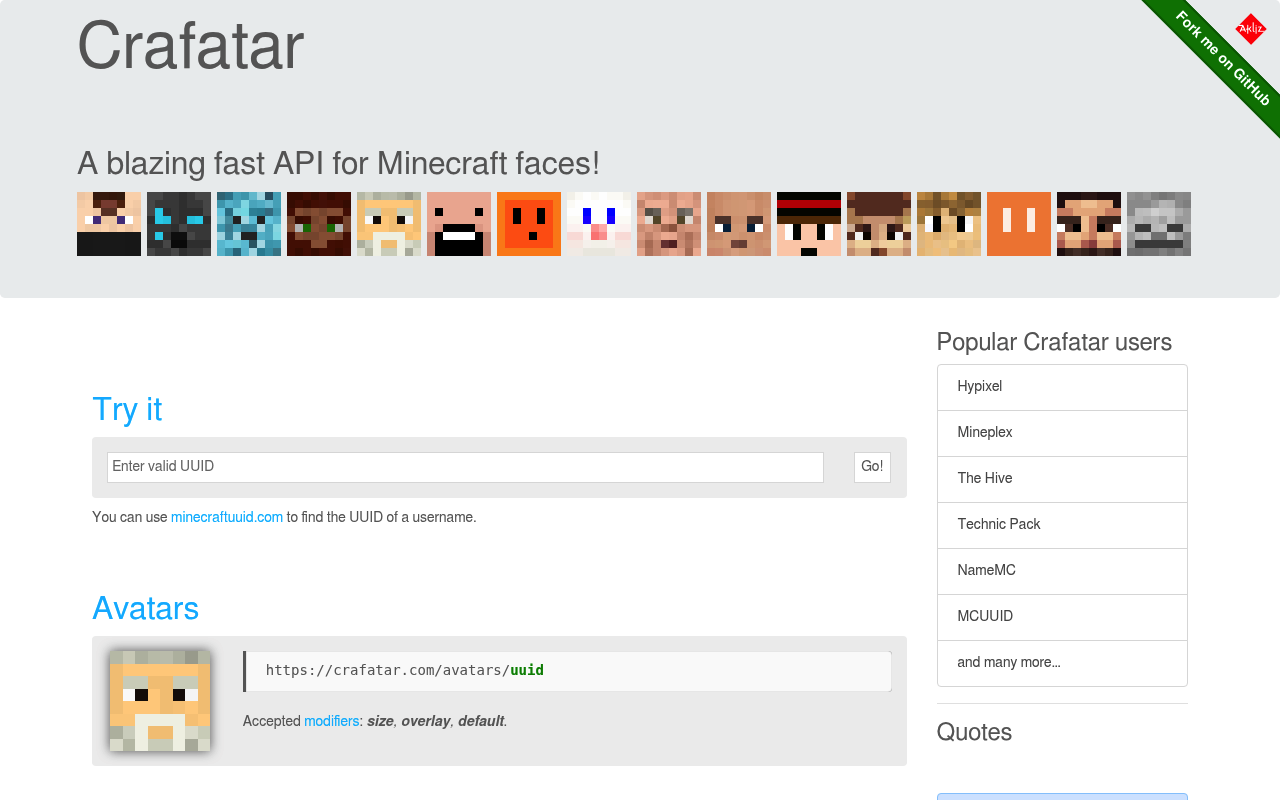Select The Hive list entry
Image resolution: width=1280 pixels, height=800 pixels.
tap(1062, 479)
